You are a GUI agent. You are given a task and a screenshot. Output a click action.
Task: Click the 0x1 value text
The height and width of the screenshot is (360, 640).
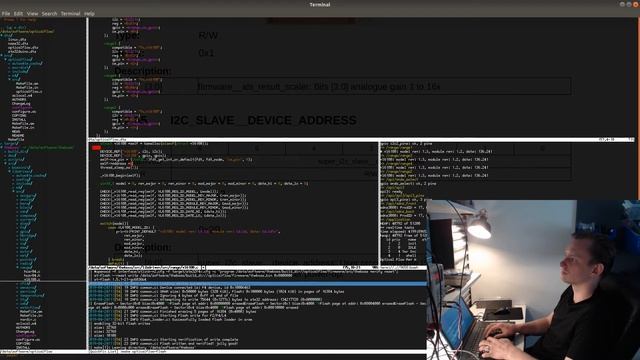point(206,53)
